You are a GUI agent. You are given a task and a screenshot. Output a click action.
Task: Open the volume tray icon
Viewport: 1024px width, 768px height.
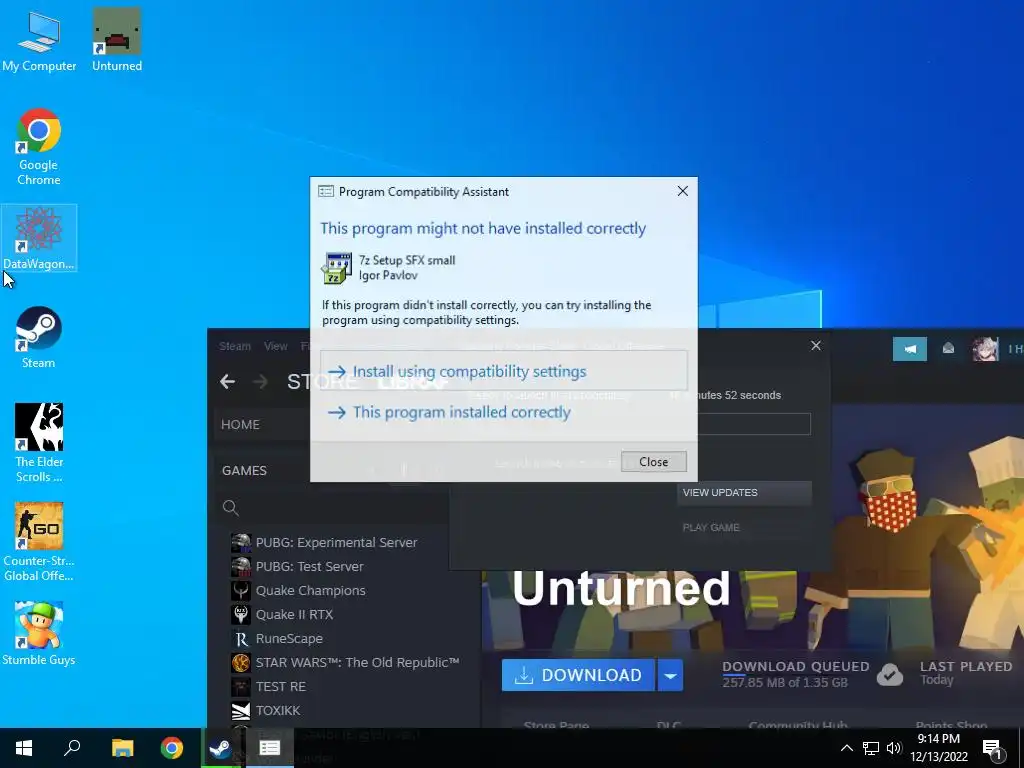pyautogui.click(x=894, y=748)
